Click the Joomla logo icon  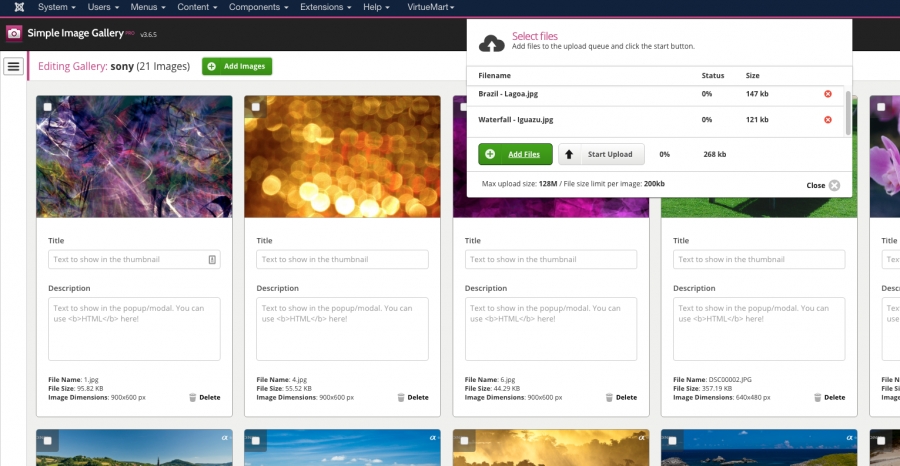click(19, 7)
